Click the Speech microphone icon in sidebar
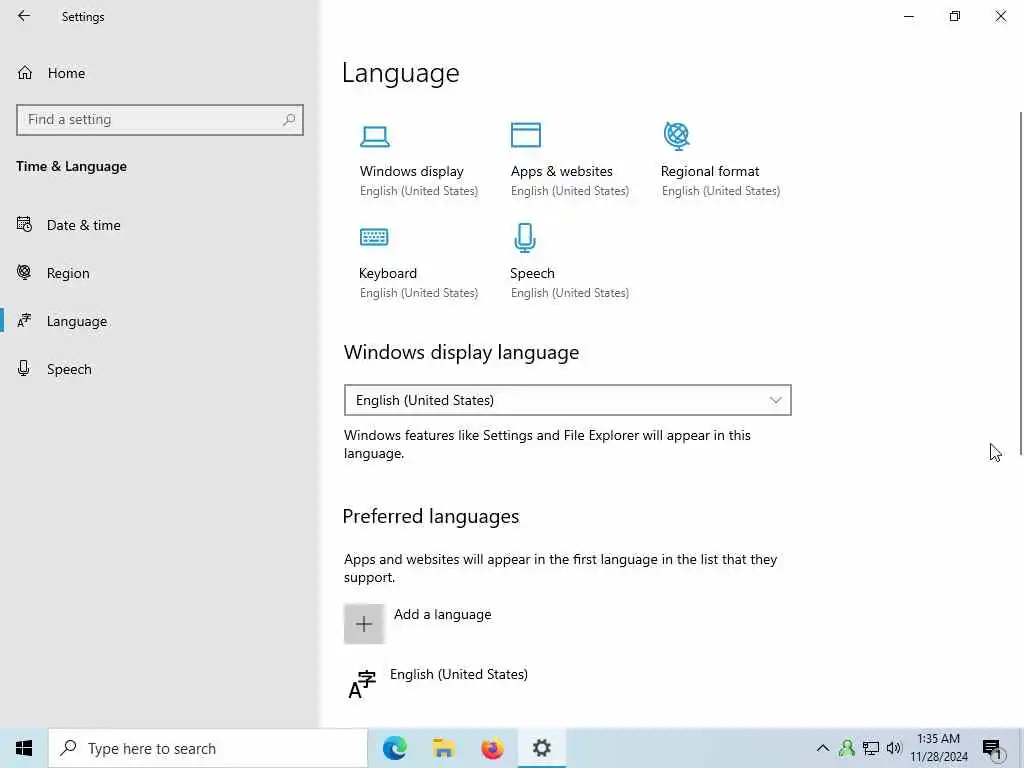 tap(24, 368)
